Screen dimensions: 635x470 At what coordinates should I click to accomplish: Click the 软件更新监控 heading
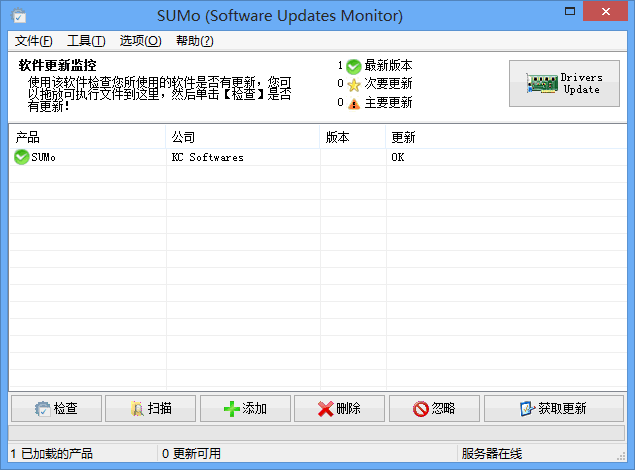click(x=58, y=65)
